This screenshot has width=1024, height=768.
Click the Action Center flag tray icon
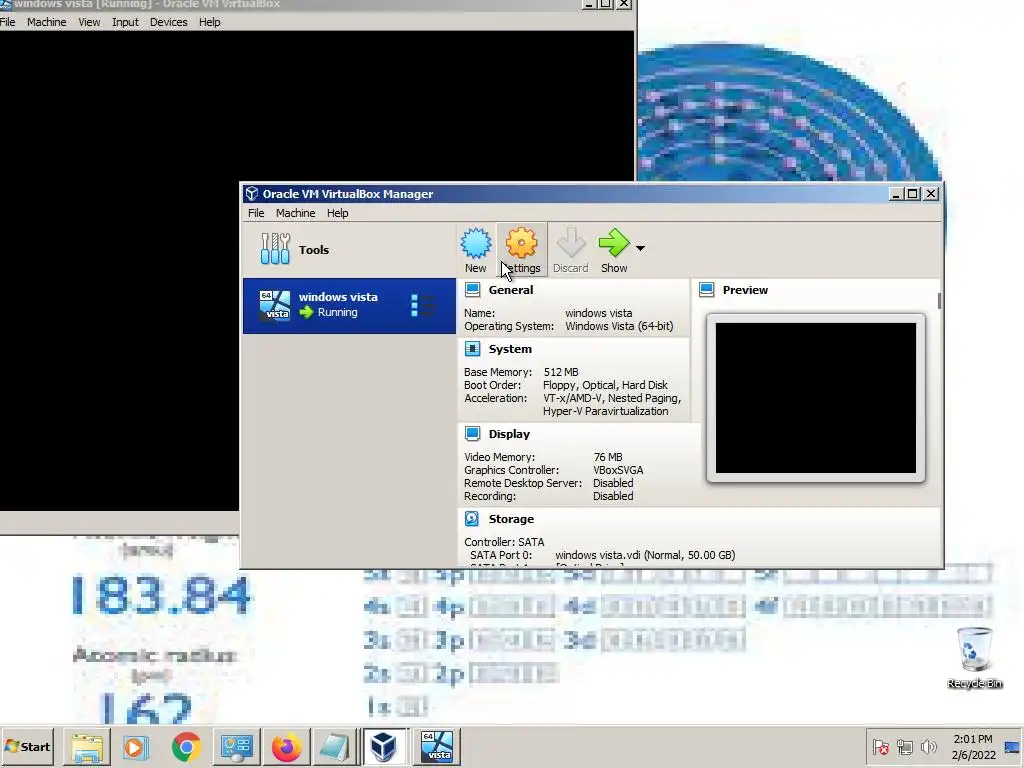pyautogui.click(x=880, y=746)
